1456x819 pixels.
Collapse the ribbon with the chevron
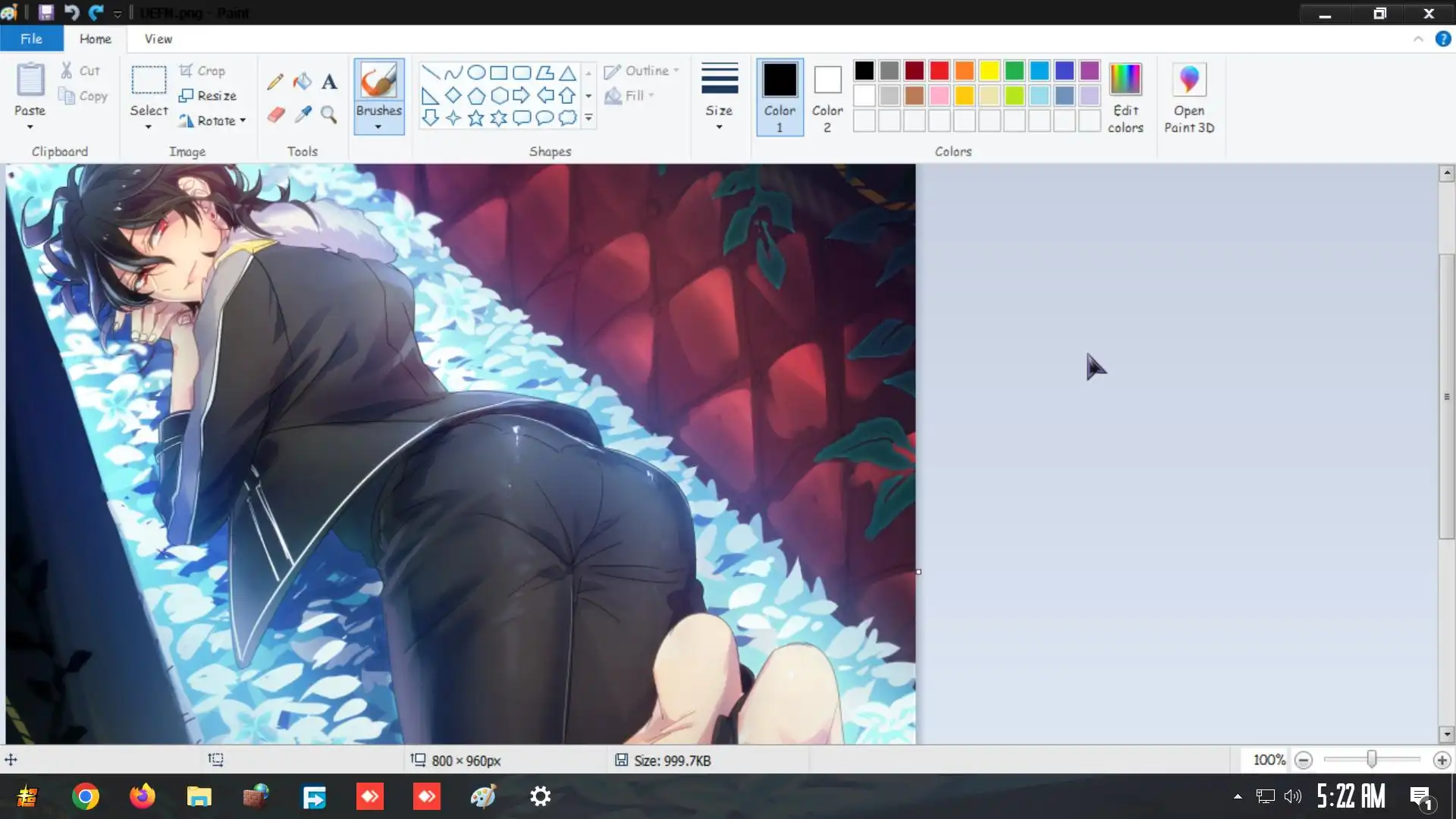click(1418, 39)
